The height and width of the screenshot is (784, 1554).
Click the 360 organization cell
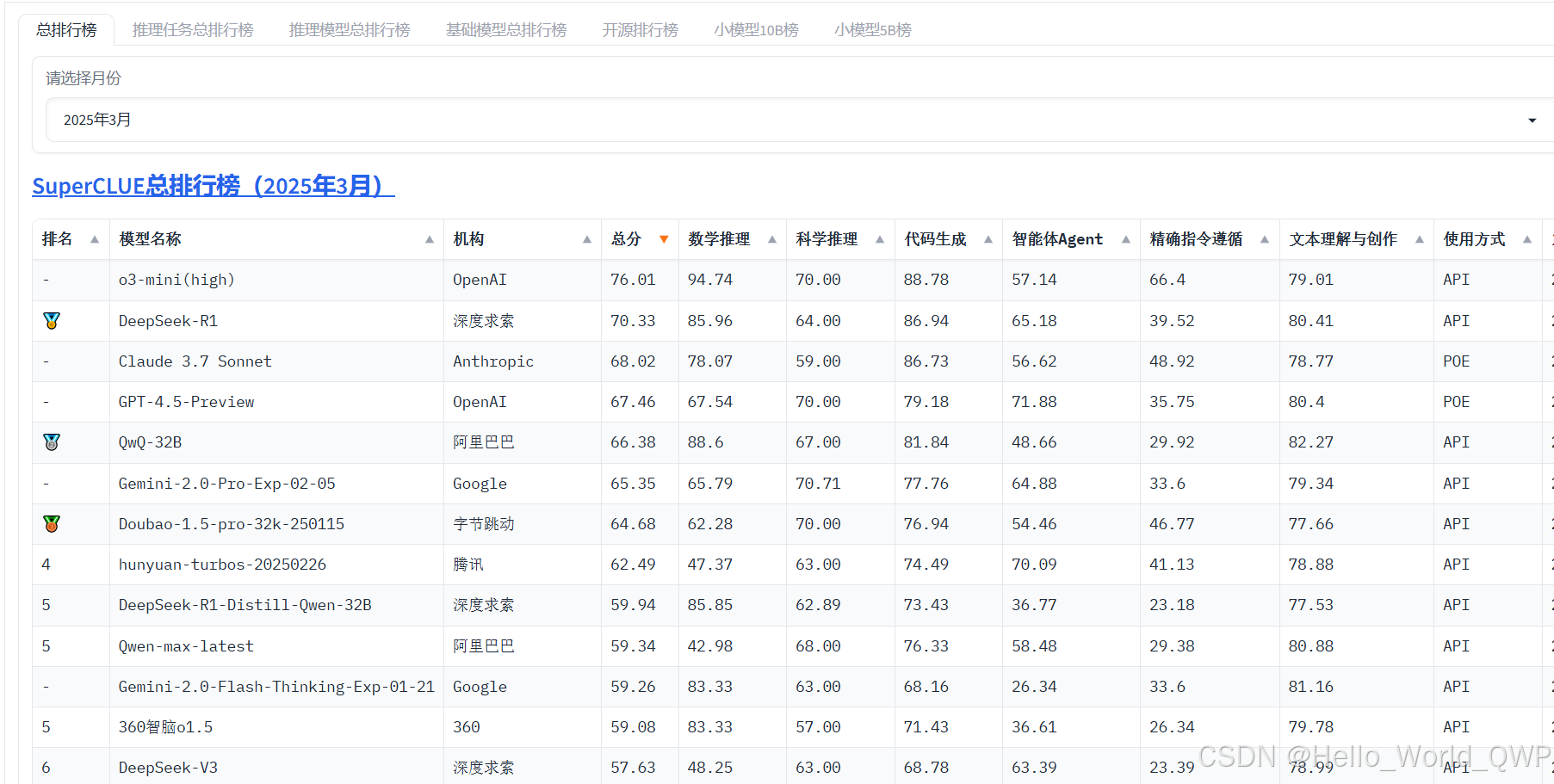523,727
